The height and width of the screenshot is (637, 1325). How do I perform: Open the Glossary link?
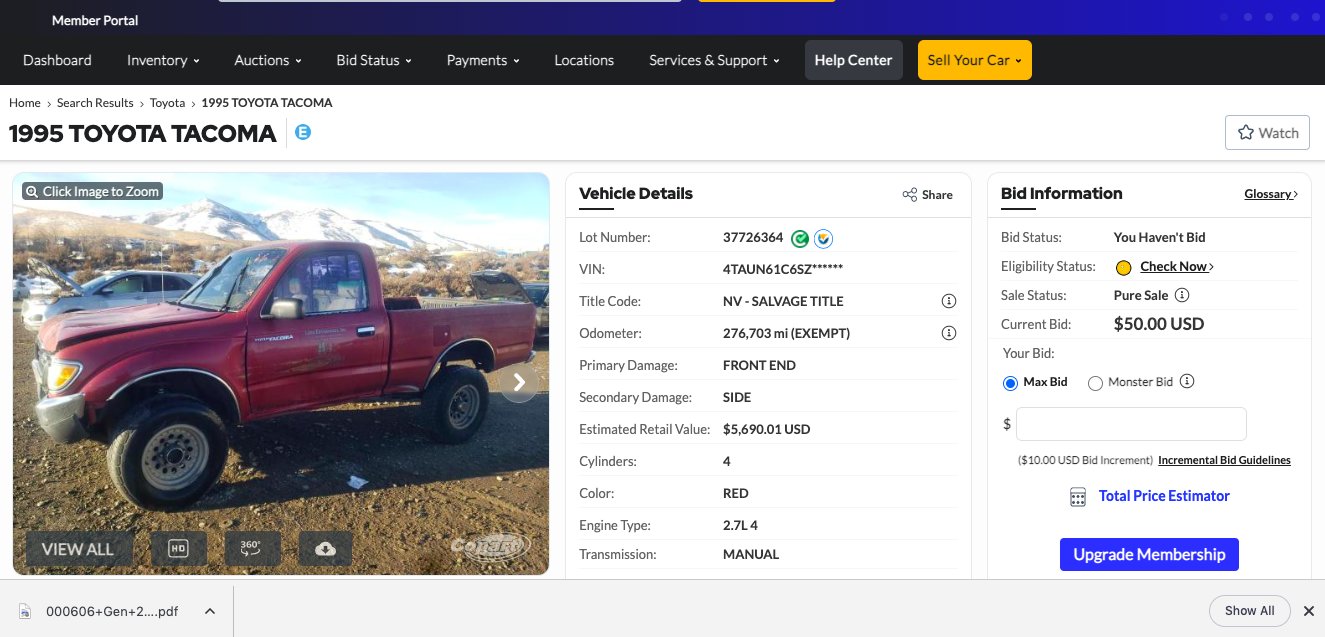(1271, 194)
